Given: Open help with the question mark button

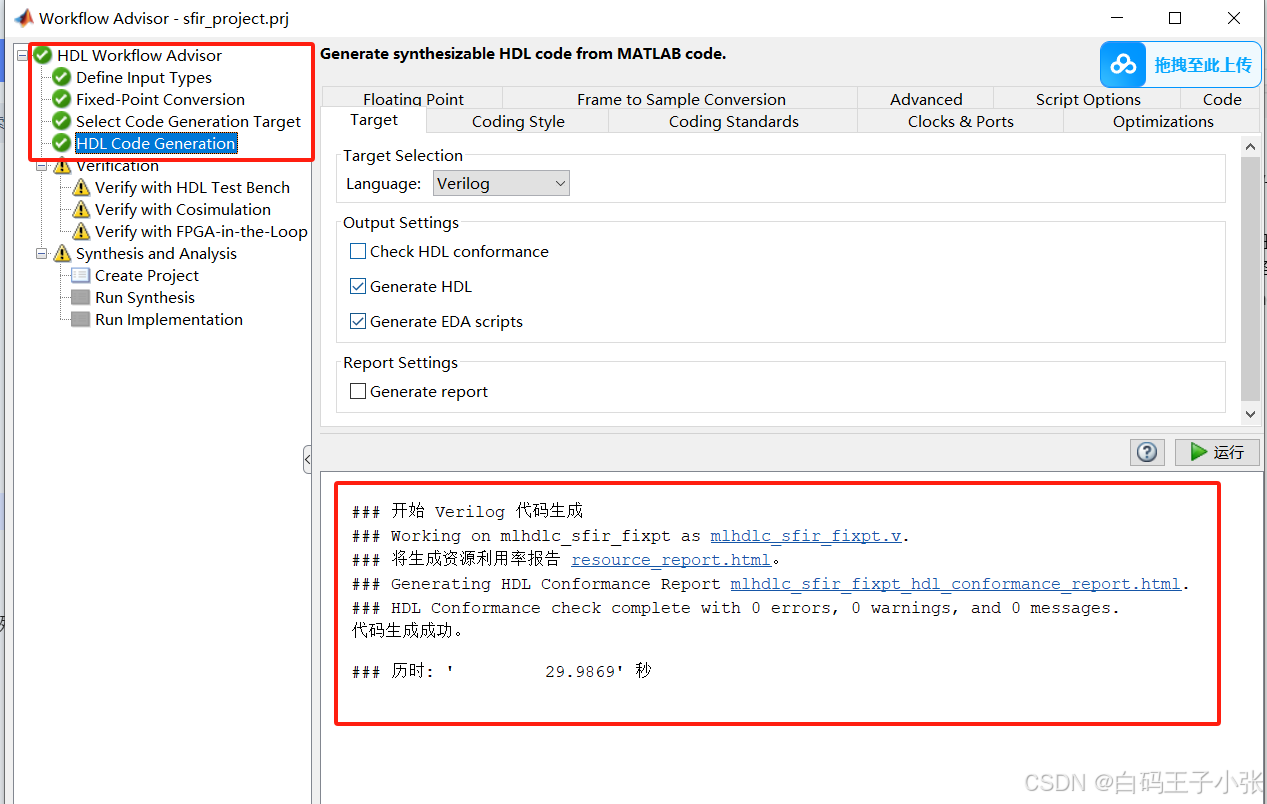Looking at the screenshot, I should click(1147, 452).
